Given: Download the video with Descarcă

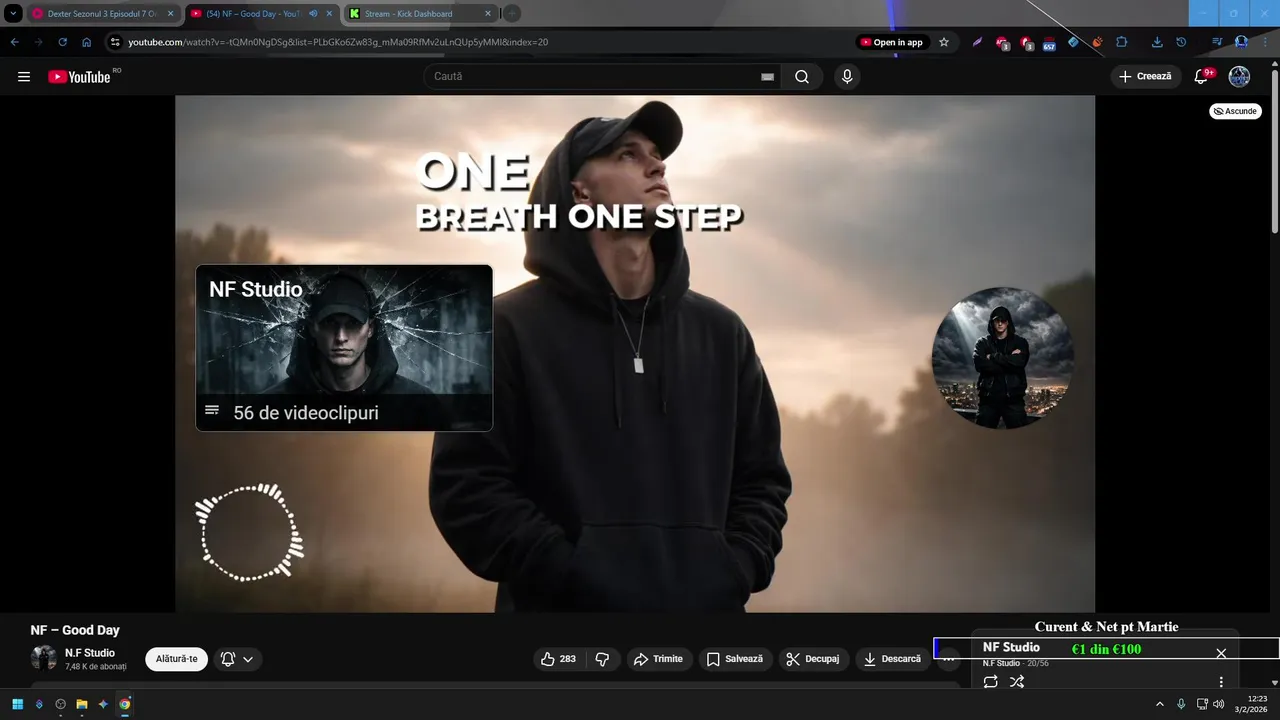Looking at the screenshot, I should coord(893,659).
